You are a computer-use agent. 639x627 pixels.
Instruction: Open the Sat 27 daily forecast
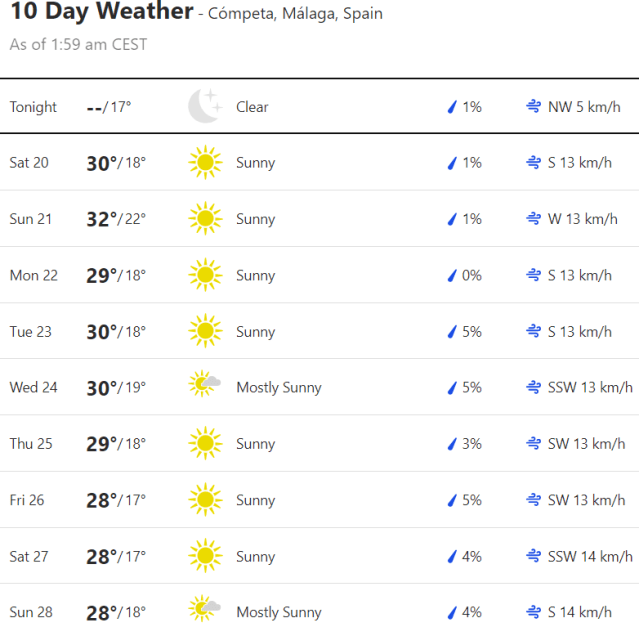(x=320, y=556)
